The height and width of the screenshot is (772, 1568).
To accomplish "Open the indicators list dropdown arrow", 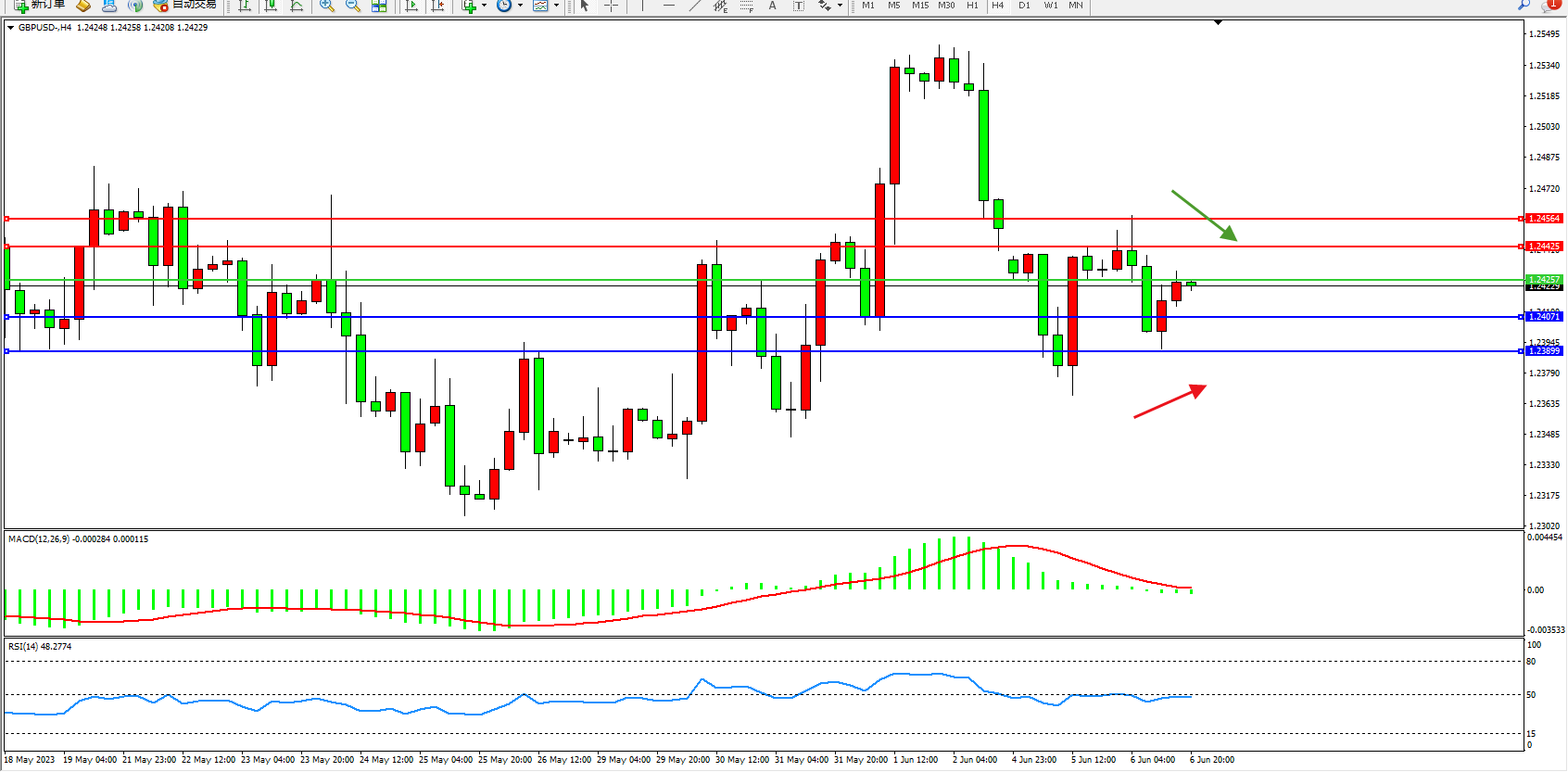I will 484,6.
